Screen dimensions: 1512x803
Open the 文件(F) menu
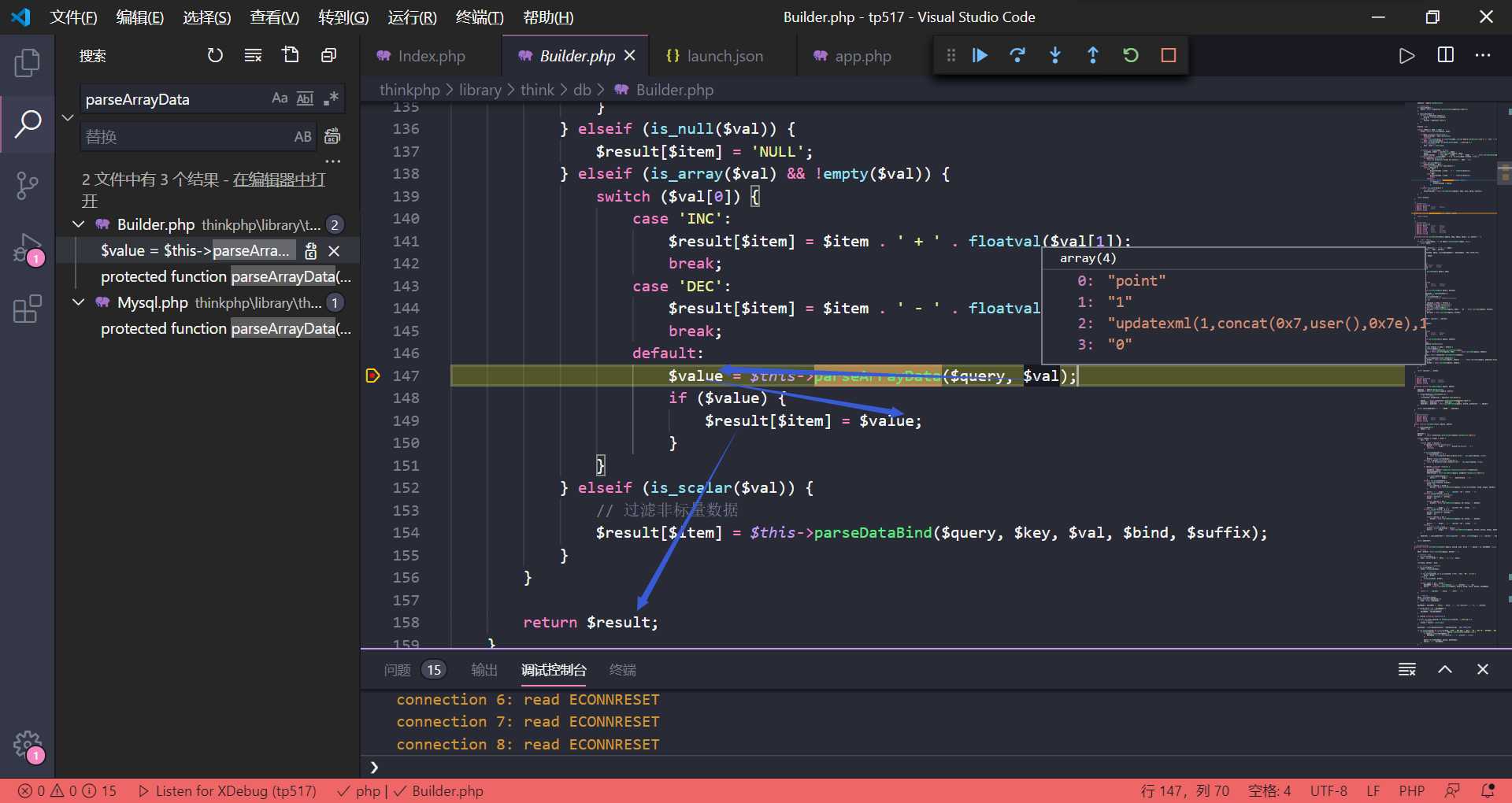[x=73, y=17]
